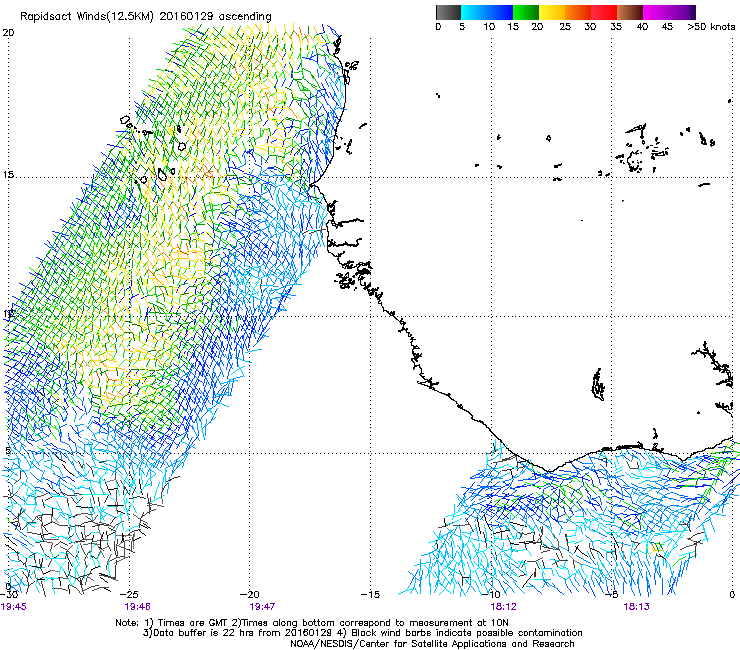Click the title 'Rapidscat Winds(12.5KM) 20160129 ascending'
The height and width of the screenshot is (650, 740).
[146, 17]
